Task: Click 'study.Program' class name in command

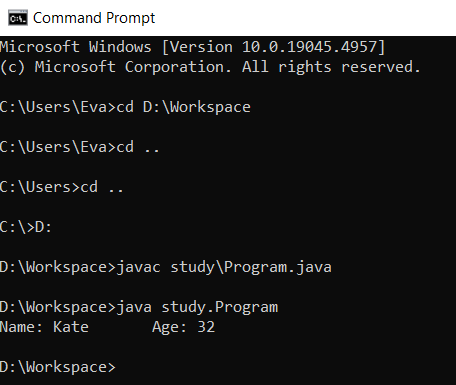Action: click(x=220, y=307)
